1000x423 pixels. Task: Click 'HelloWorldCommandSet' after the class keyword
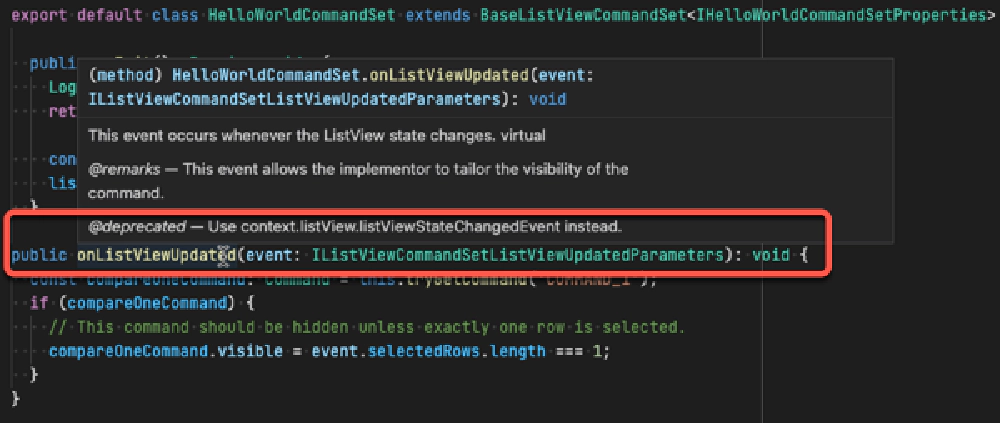[301, 15]
